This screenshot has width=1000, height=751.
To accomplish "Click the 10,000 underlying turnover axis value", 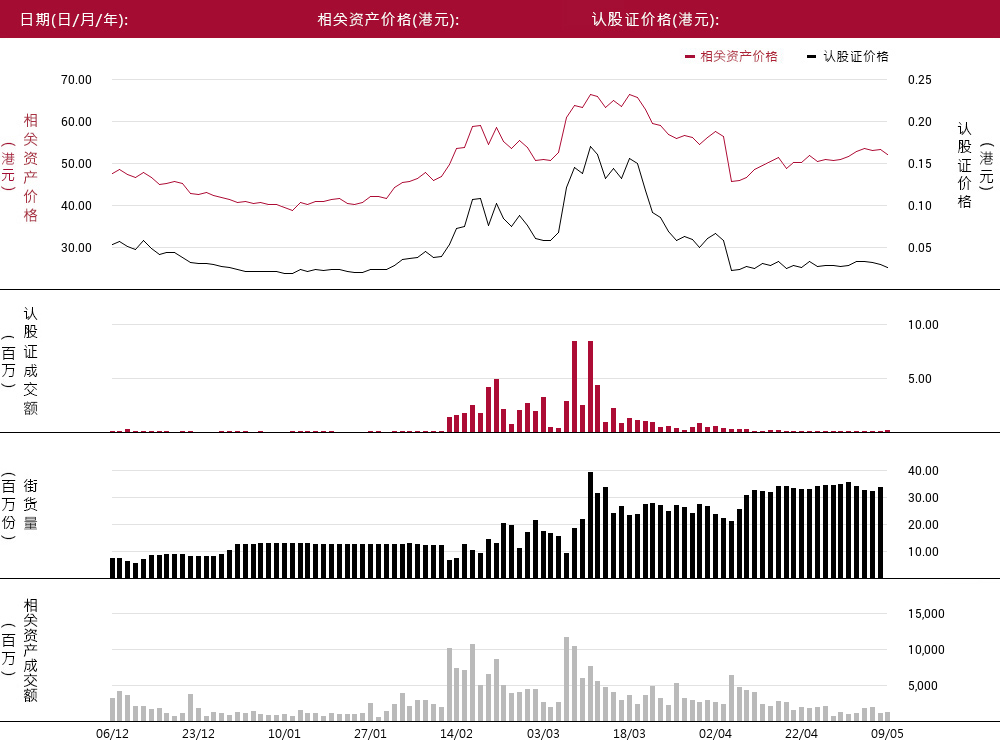I will click(x=926, y=650).
